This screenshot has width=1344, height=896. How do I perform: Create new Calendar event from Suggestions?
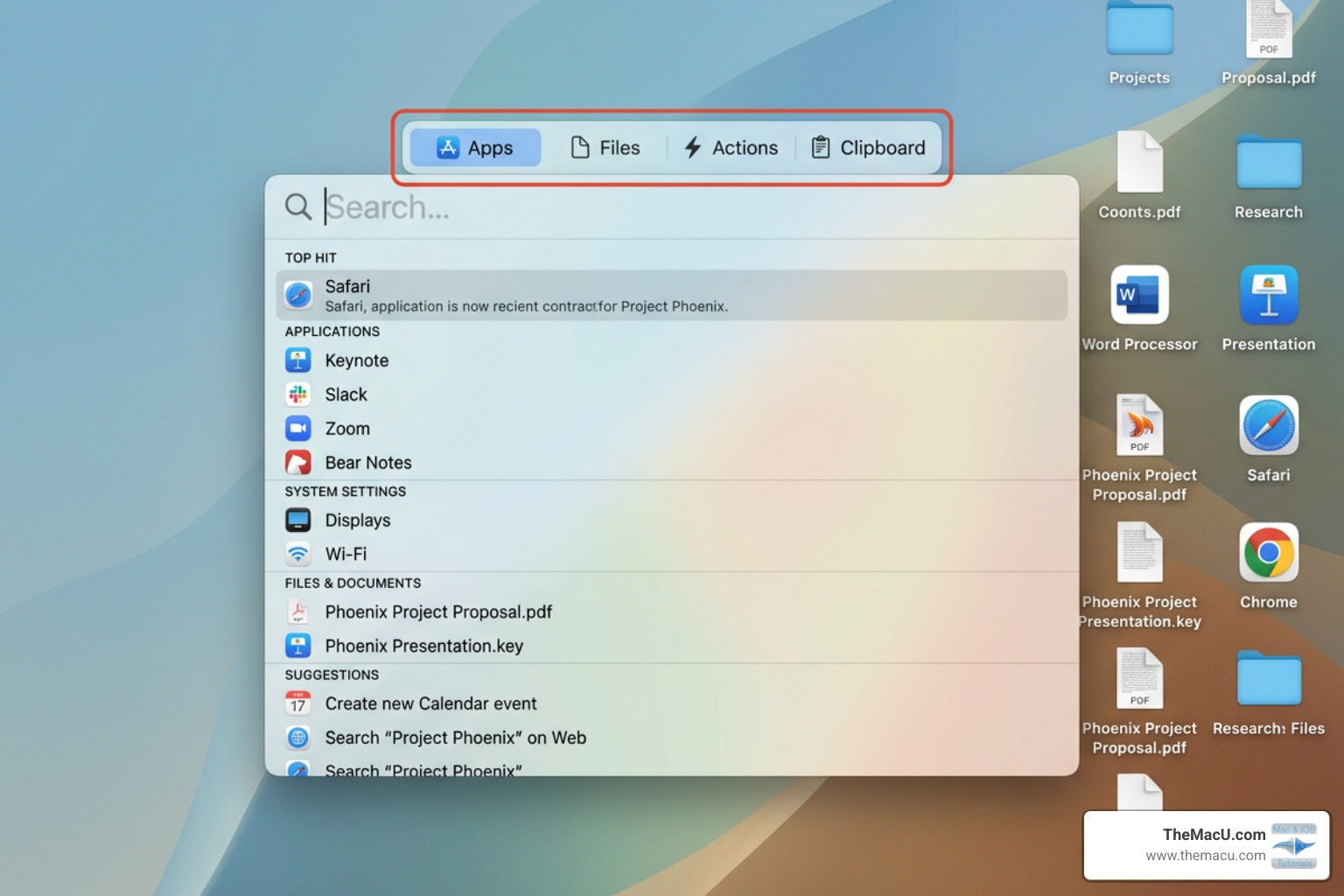430,703
